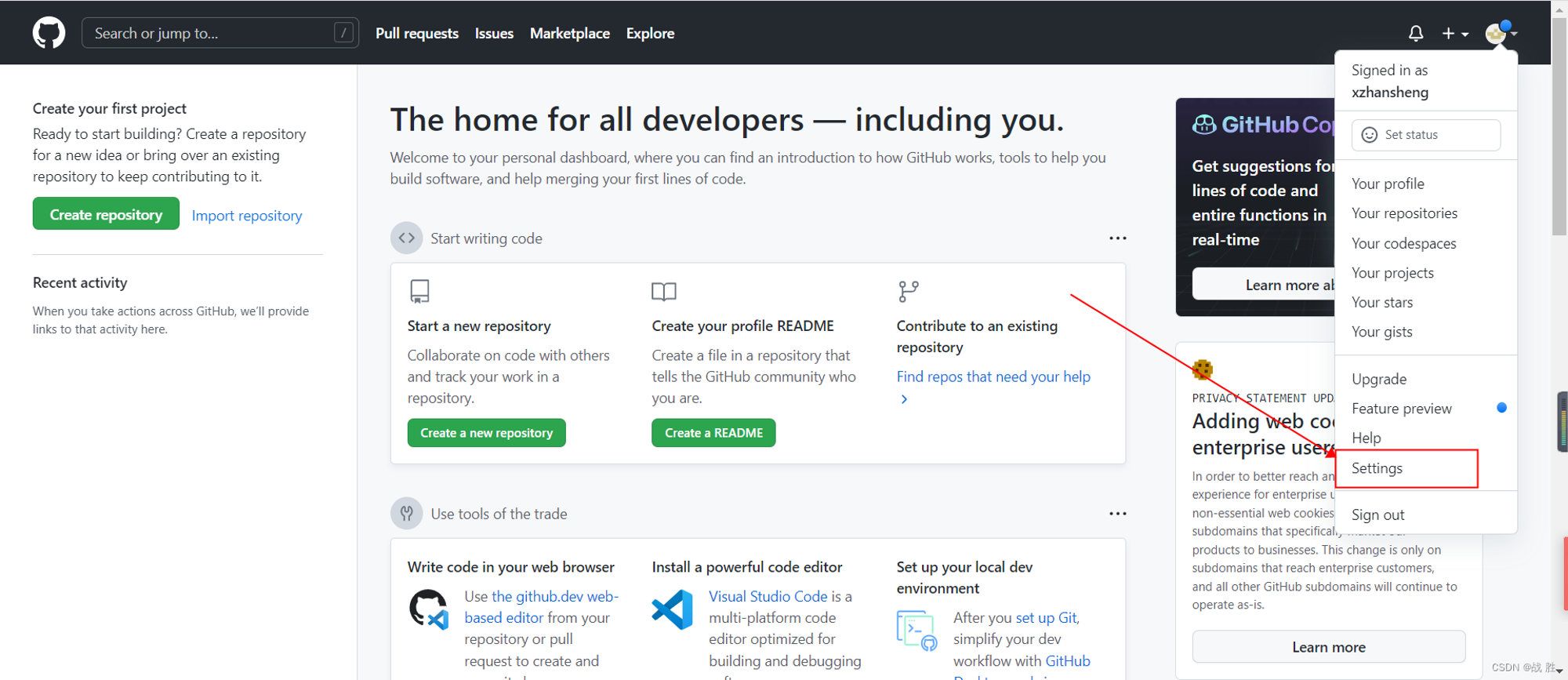Open the notifications bell
Screen dimensions: 1568x680
pyautogui.click(x=1415, y=33)
